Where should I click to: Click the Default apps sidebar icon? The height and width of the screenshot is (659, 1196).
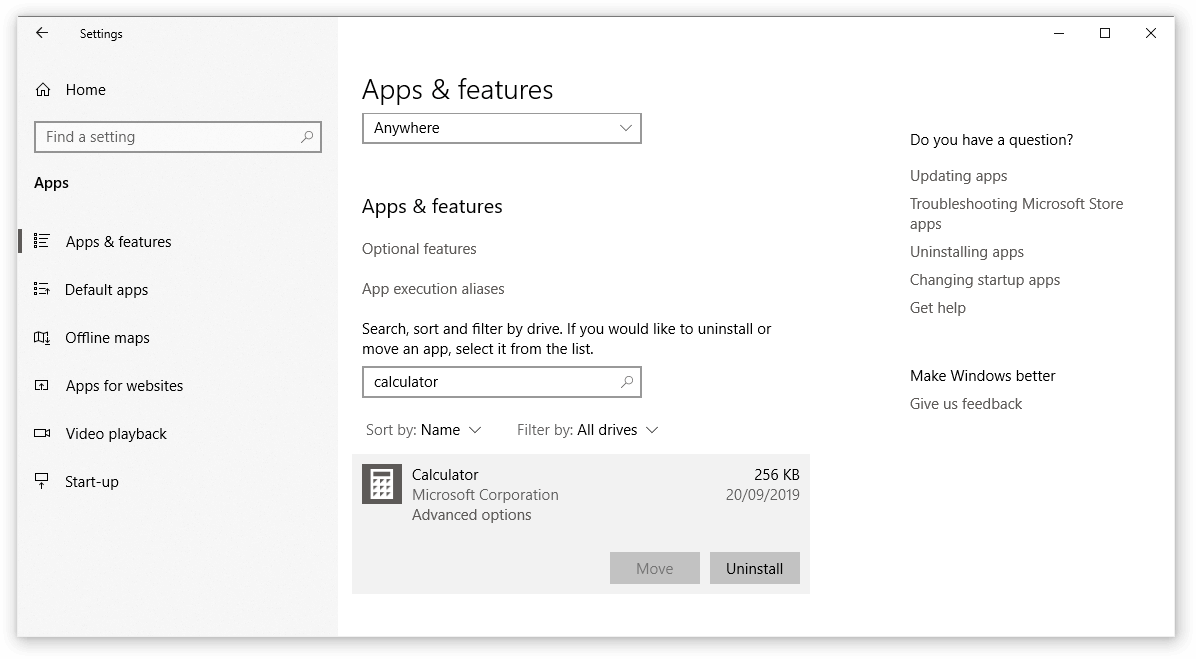pos(42,289)
